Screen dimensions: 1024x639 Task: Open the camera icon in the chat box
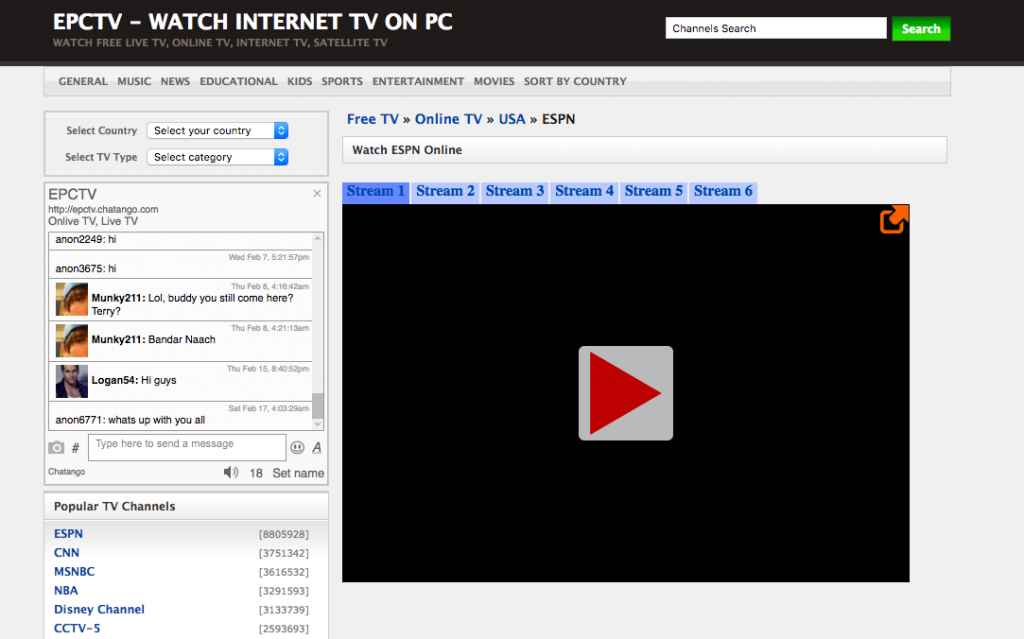(57, 447)
